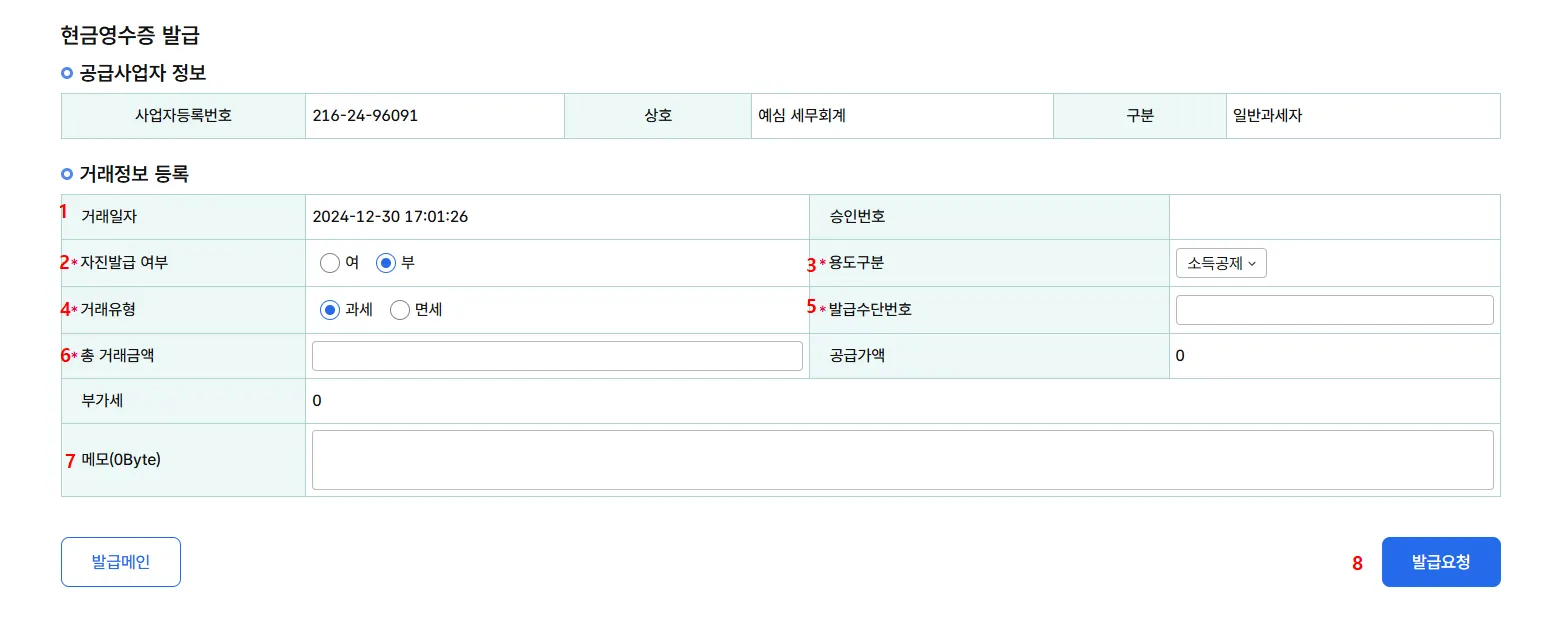Click the 일반과세자 text

[x=1268, y=116]
